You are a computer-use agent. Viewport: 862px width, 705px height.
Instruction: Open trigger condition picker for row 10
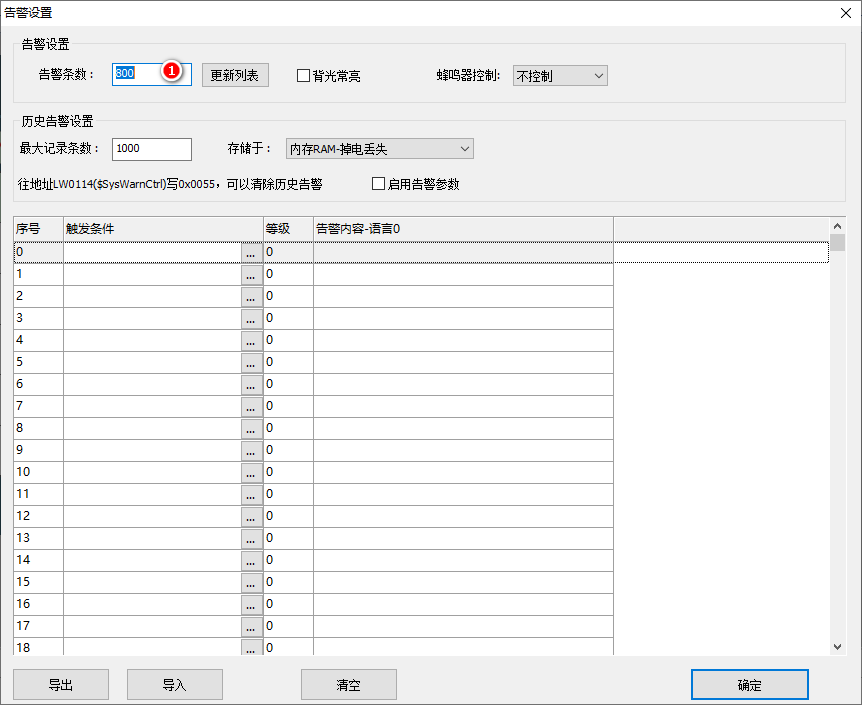(x=251, y=473)
